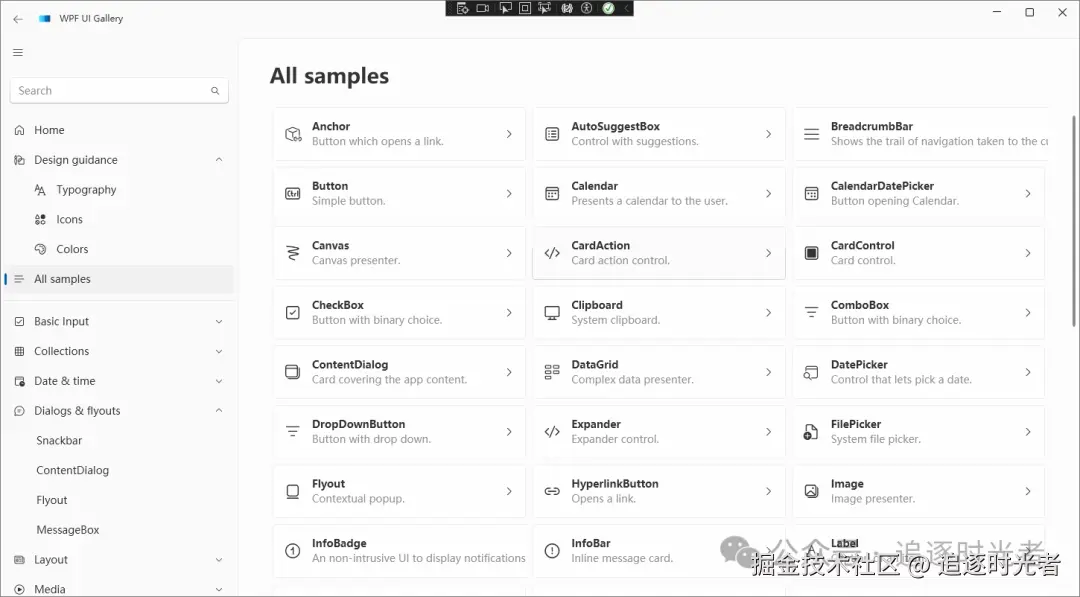
Task: Open the DataGrid sample card
Action: [658, 372]
